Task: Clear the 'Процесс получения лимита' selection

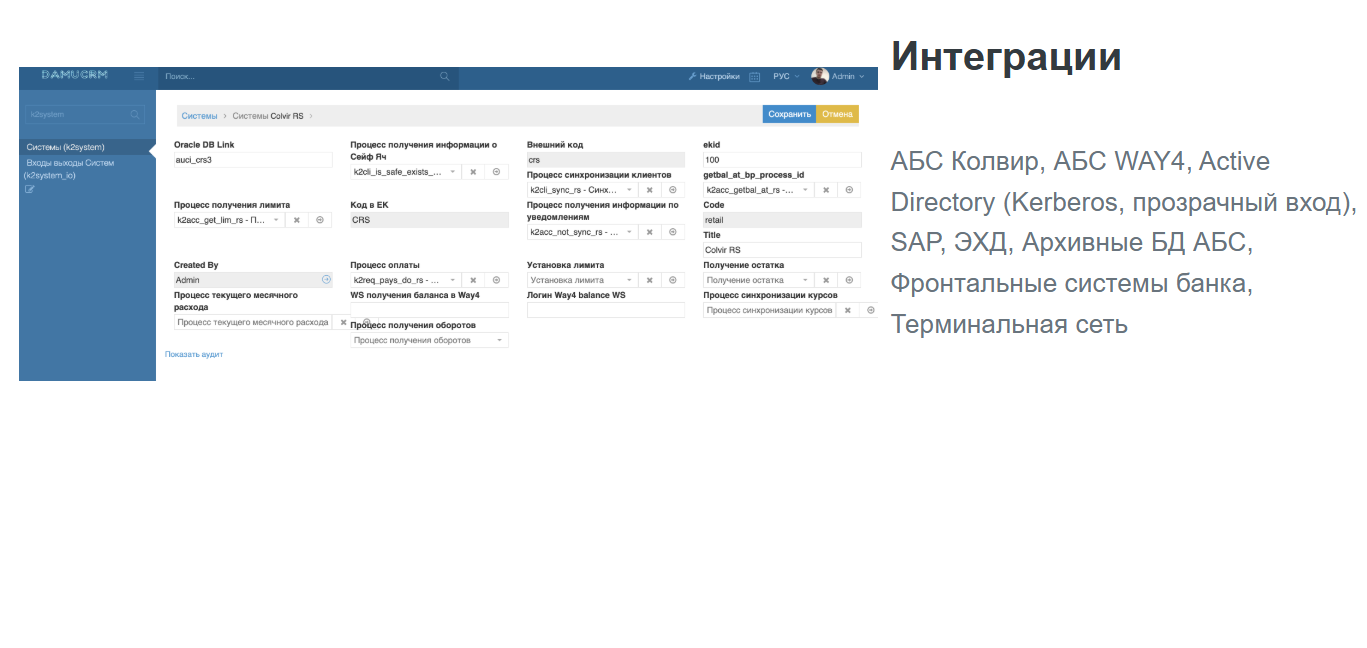Action: [x=297, y=220]
